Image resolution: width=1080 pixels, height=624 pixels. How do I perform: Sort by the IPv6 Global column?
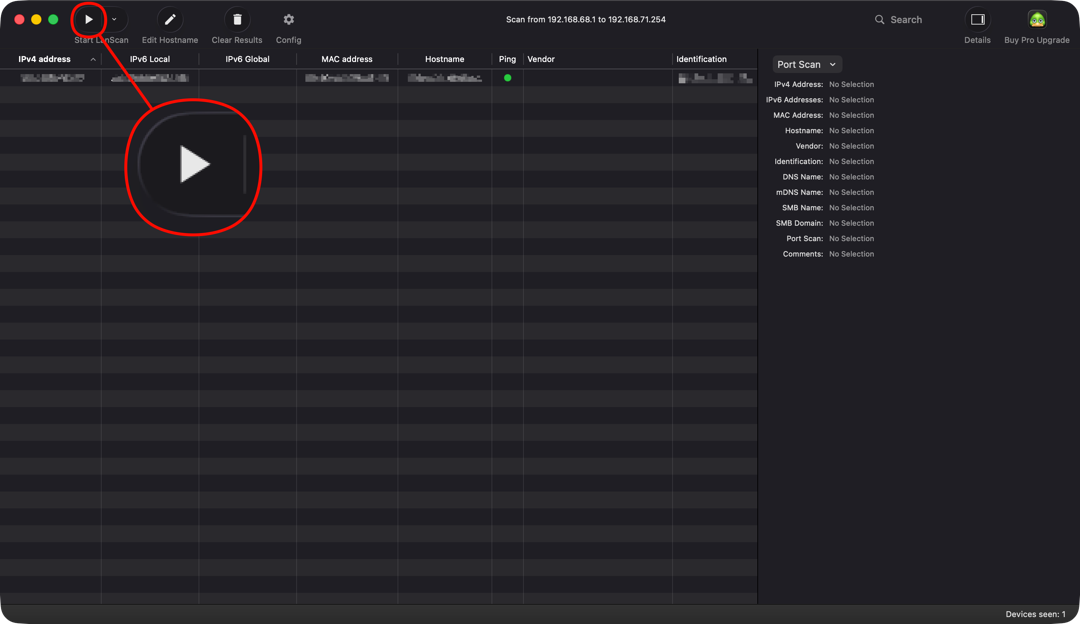point(247,59)
